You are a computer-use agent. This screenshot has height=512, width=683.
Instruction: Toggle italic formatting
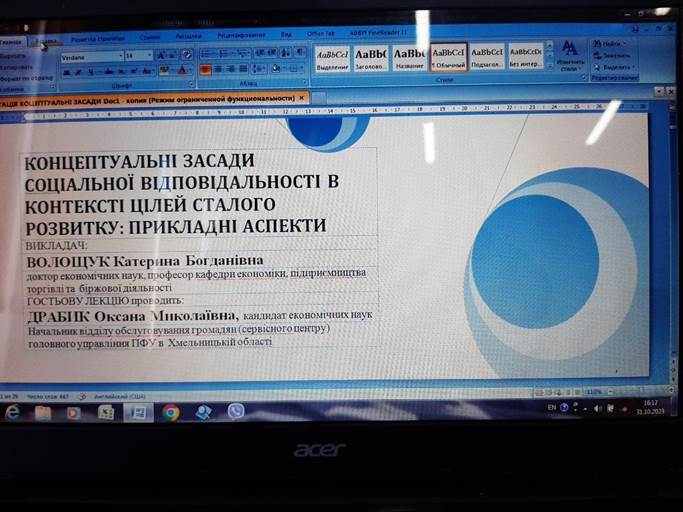click(x=78, y=71)
